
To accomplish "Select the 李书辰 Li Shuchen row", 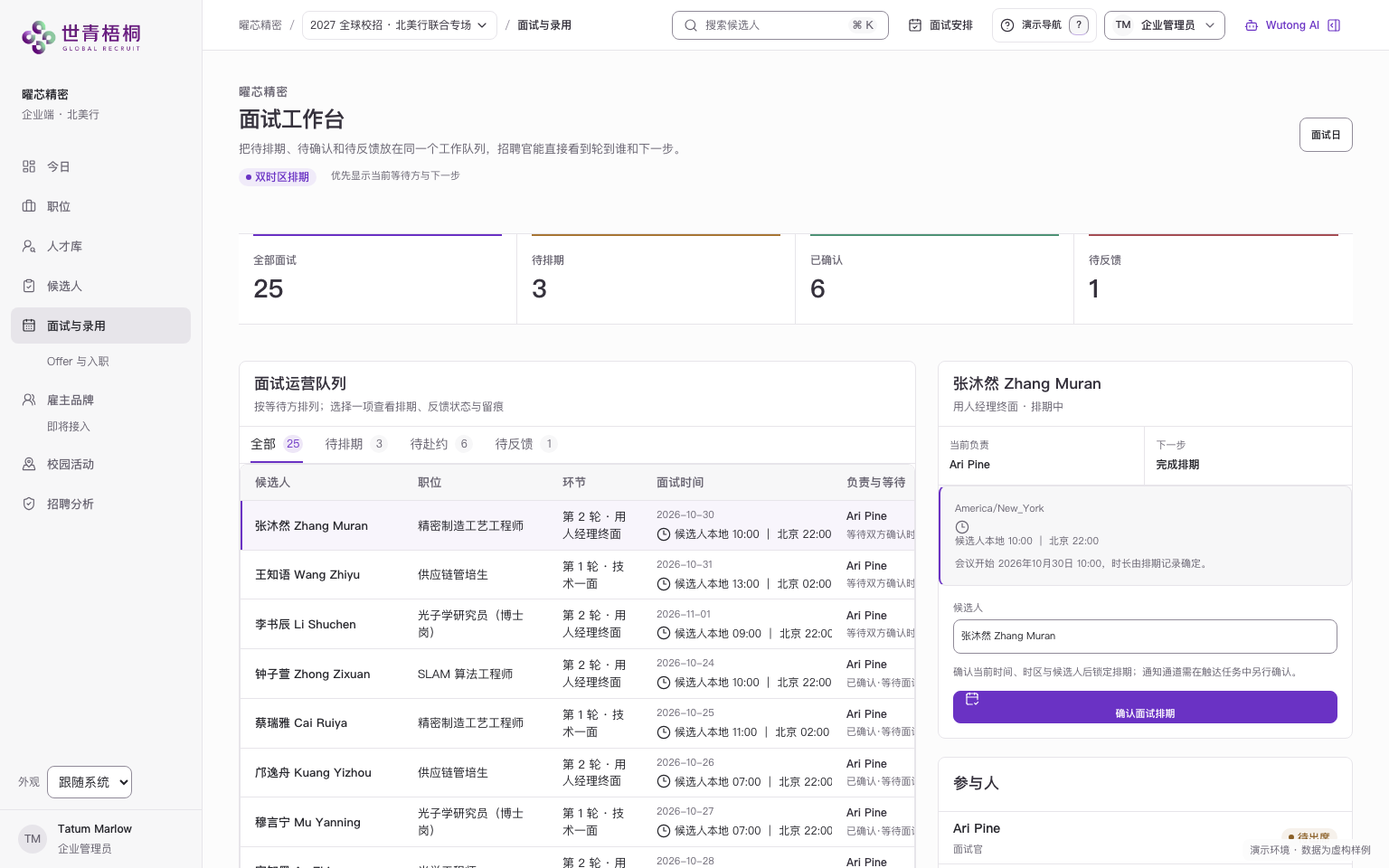I will pos(577,624).
